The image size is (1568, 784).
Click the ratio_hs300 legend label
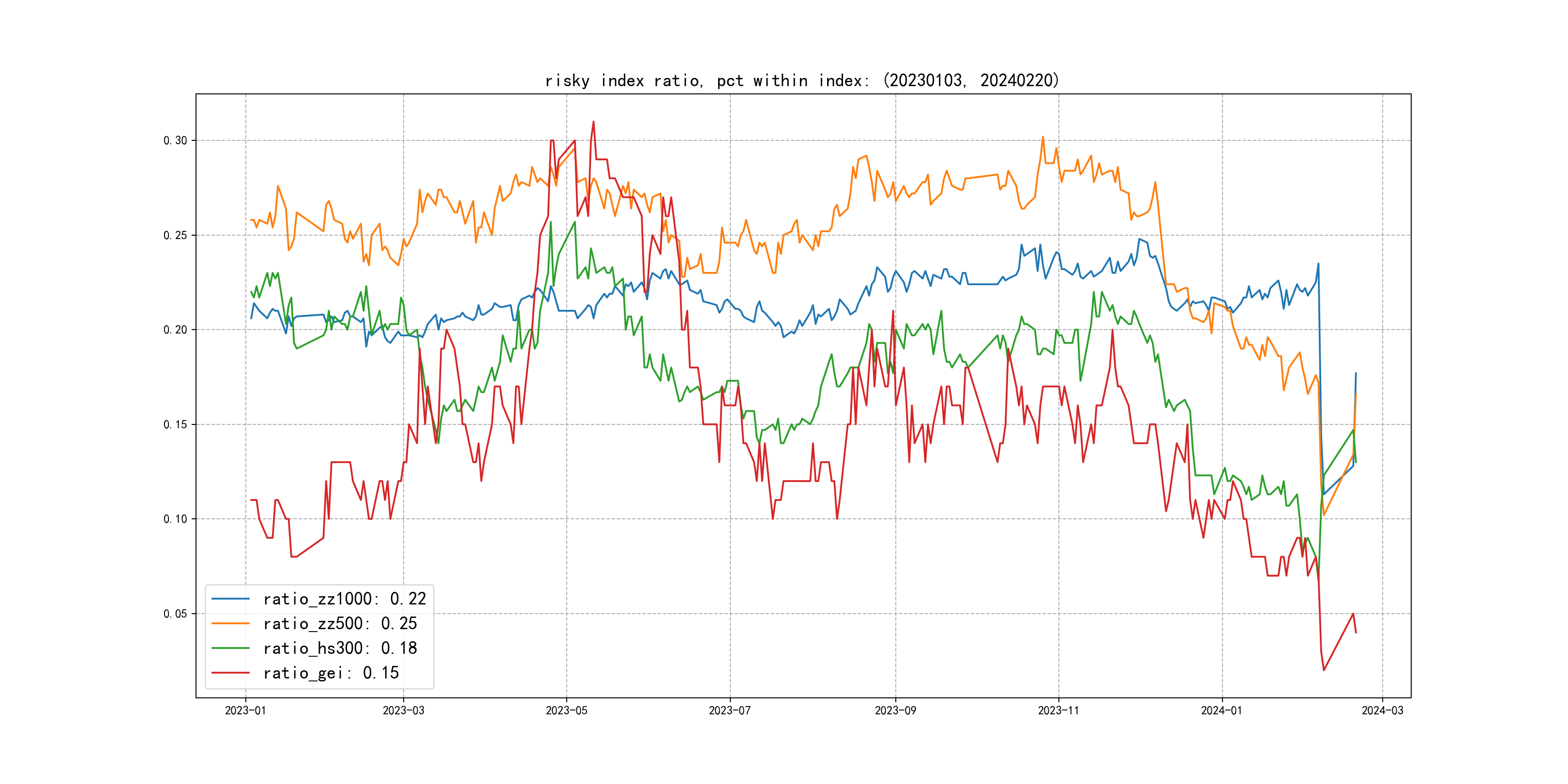[340, 648]
